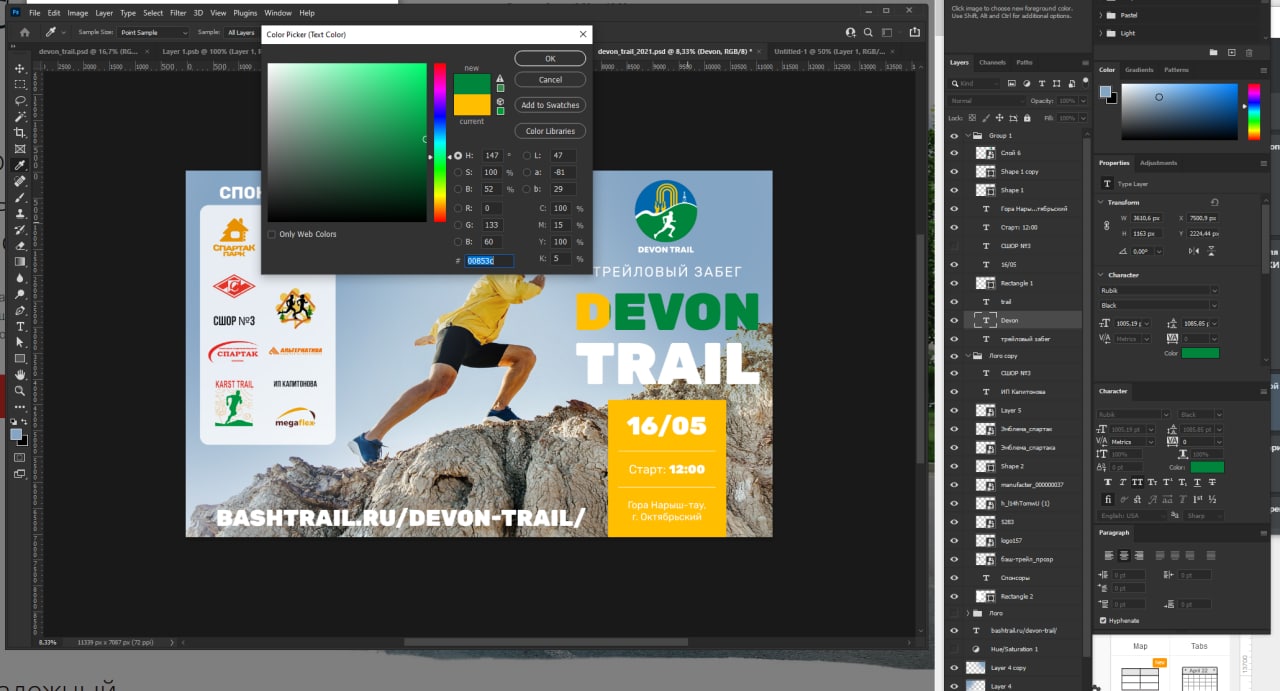Enable the Only Web Colors checkbox
Viewport: 1280px width, 691px height.
(x=272, y=234)
